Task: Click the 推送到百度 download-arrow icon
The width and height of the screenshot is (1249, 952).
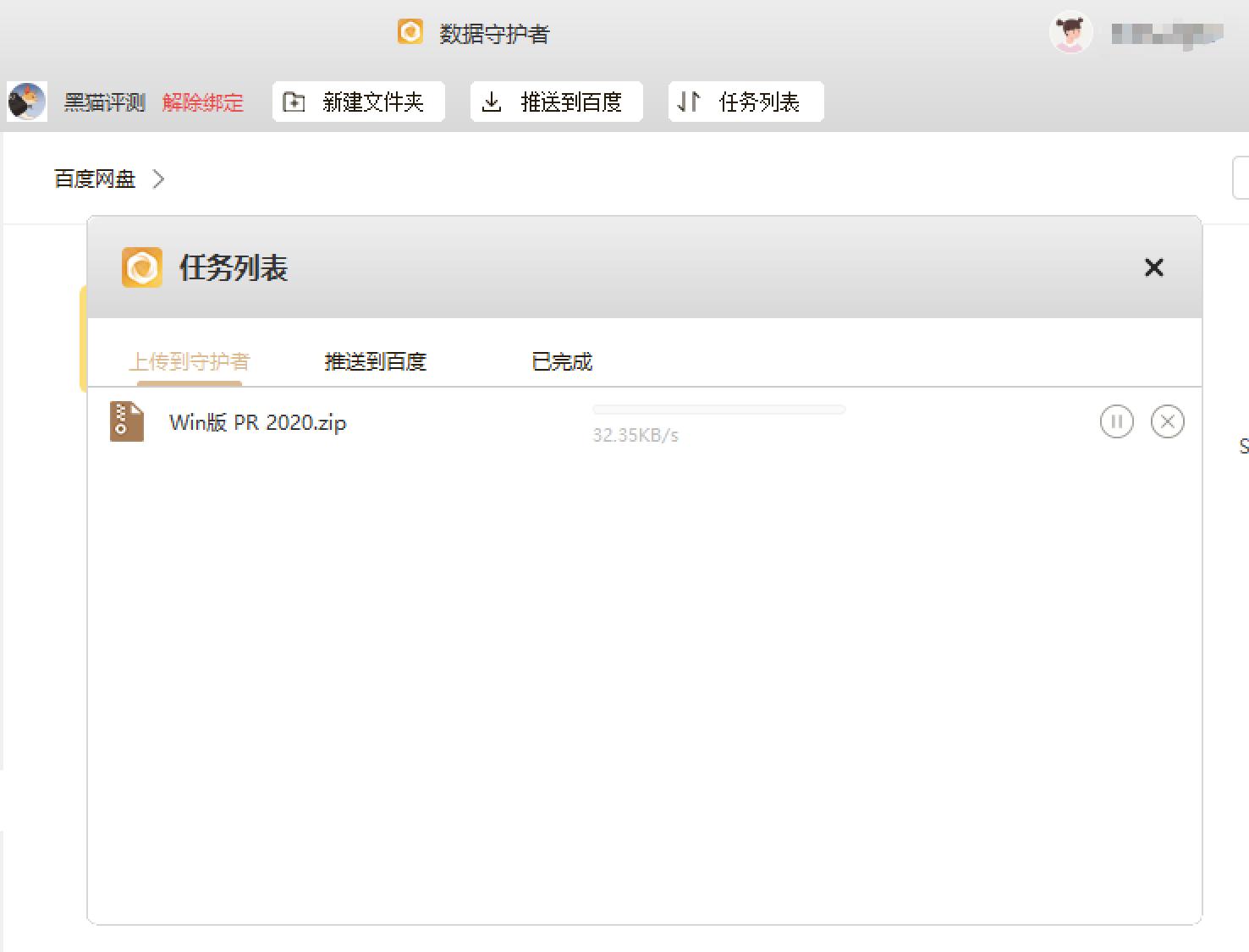Action: pyautogui.click(x=493, y=101)
